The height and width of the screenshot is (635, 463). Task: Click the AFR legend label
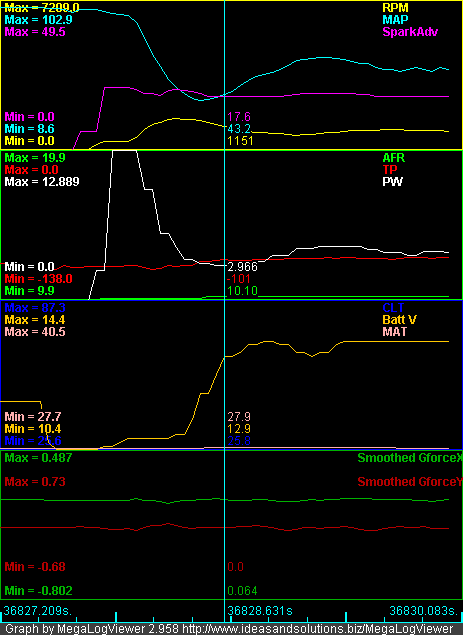pyautogui.click(x=394, y=158)
